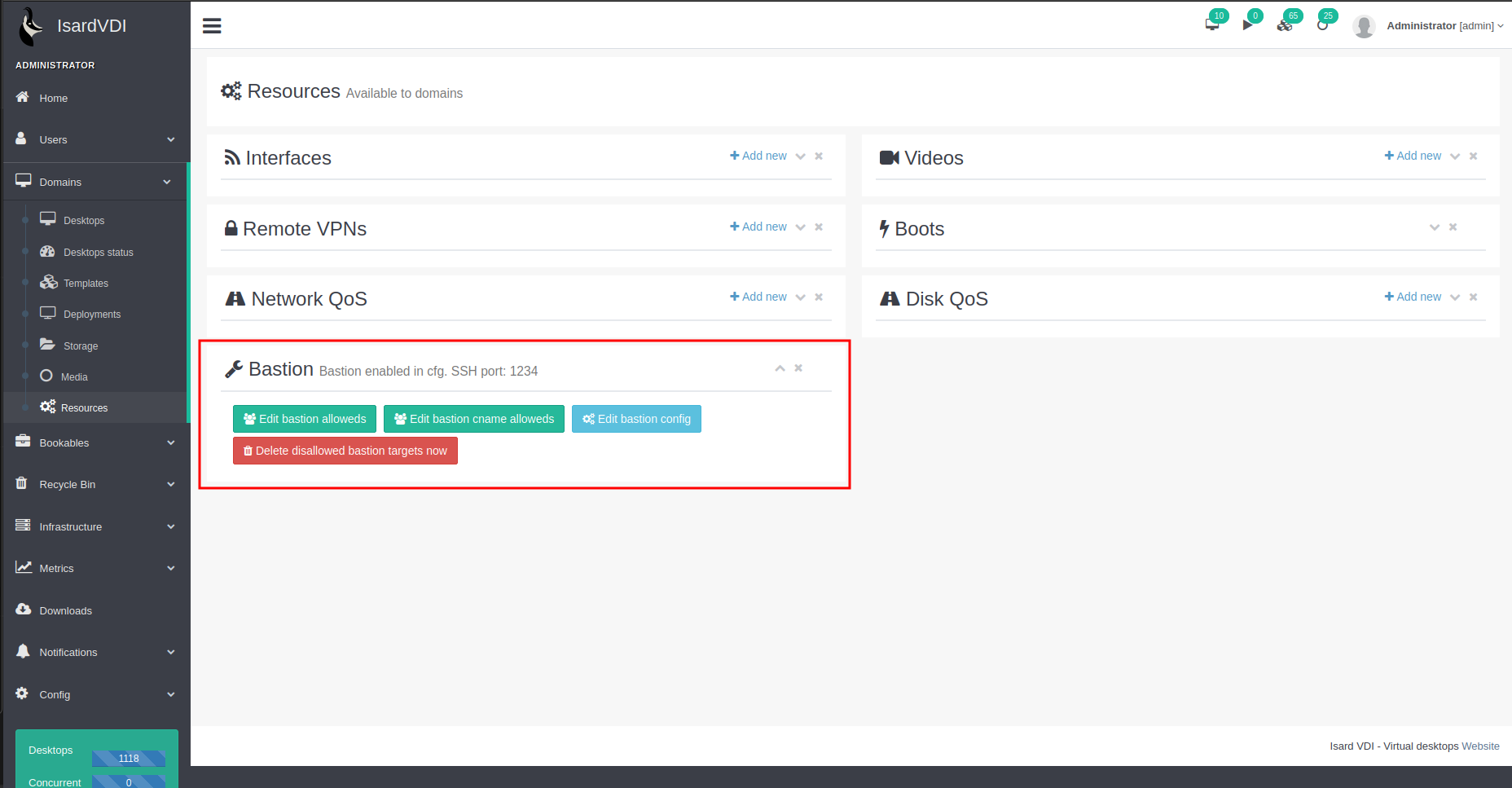Image resolution: width=1512 pixels, height=788 pixels.
Task: Expand the Network QoS panel chevron
Action: tap(800, 297)
